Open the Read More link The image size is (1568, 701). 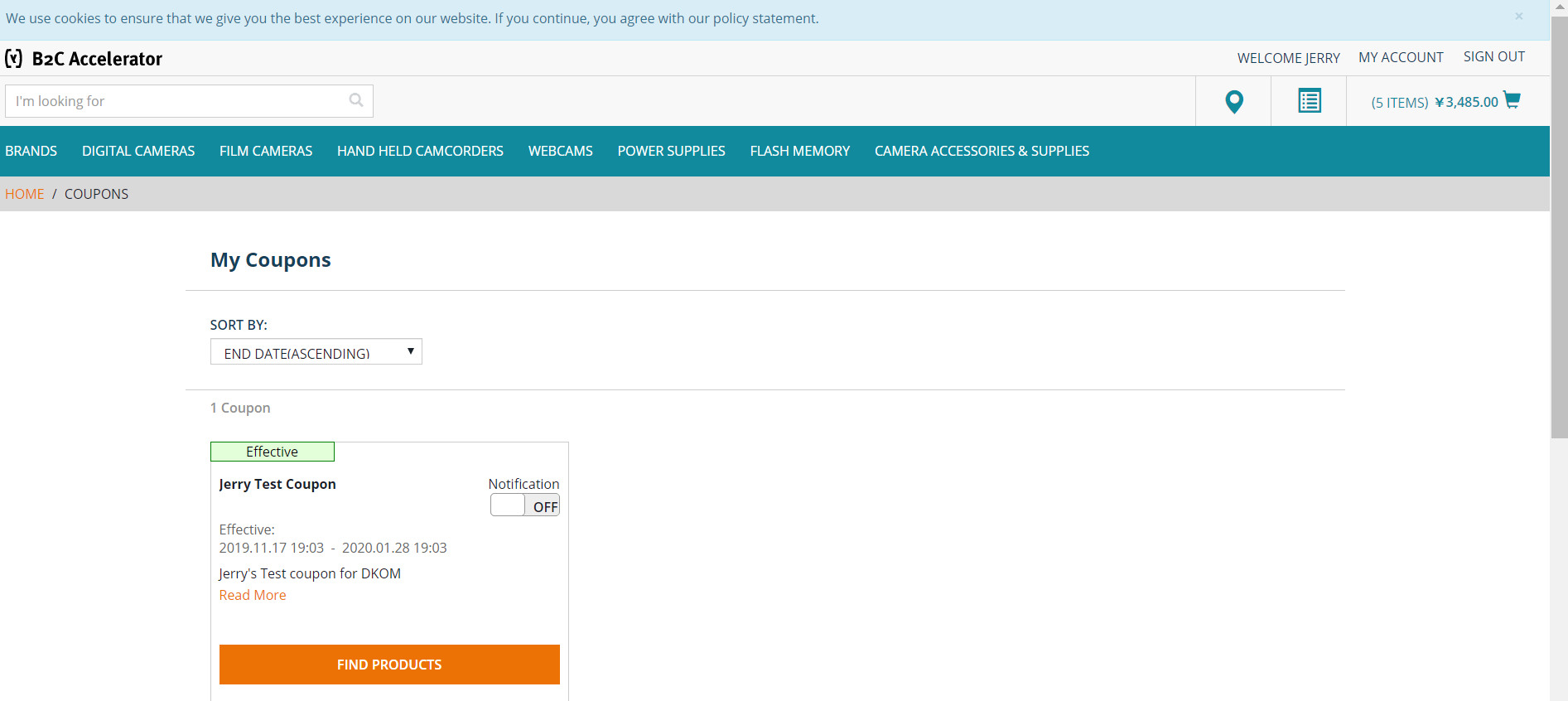[x=253, y=595]
